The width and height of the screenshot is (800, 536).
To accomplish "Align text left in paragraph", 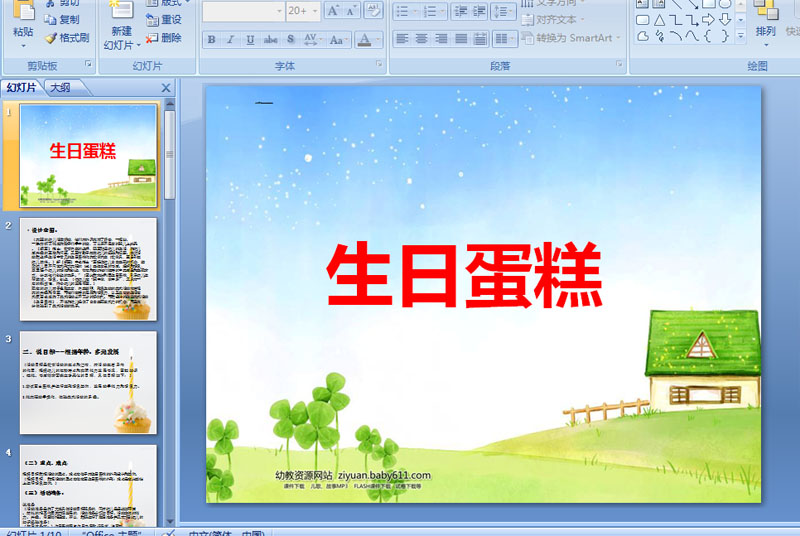I will coord(402,39).
